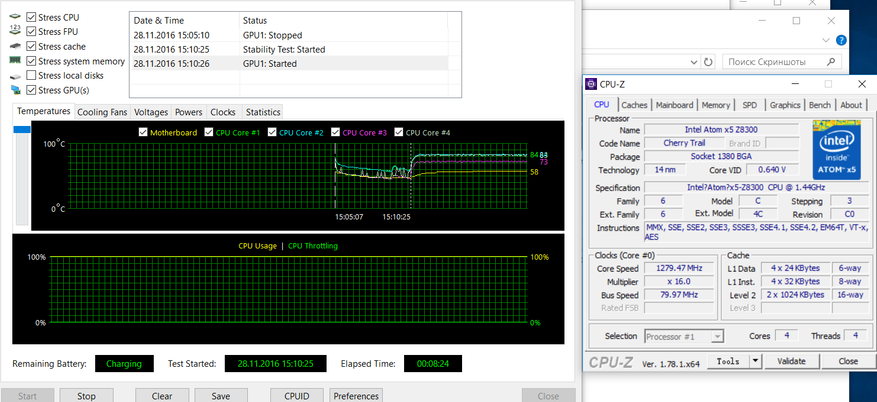Switch to Mainboard tab in CPU-Z
The width and height of the screenshot is (877, 402).
tap(675, 105)
